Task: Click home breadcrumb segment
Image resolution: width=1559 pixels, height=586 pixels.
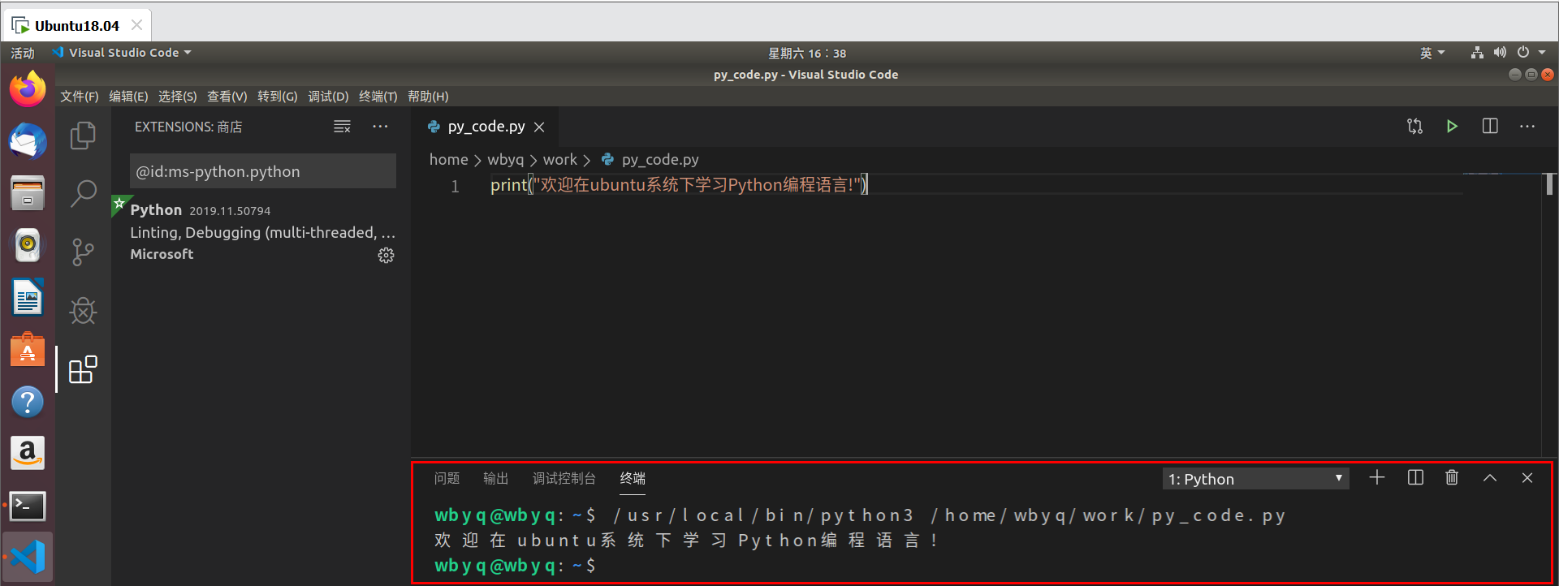Action: (x=449, y=160)
